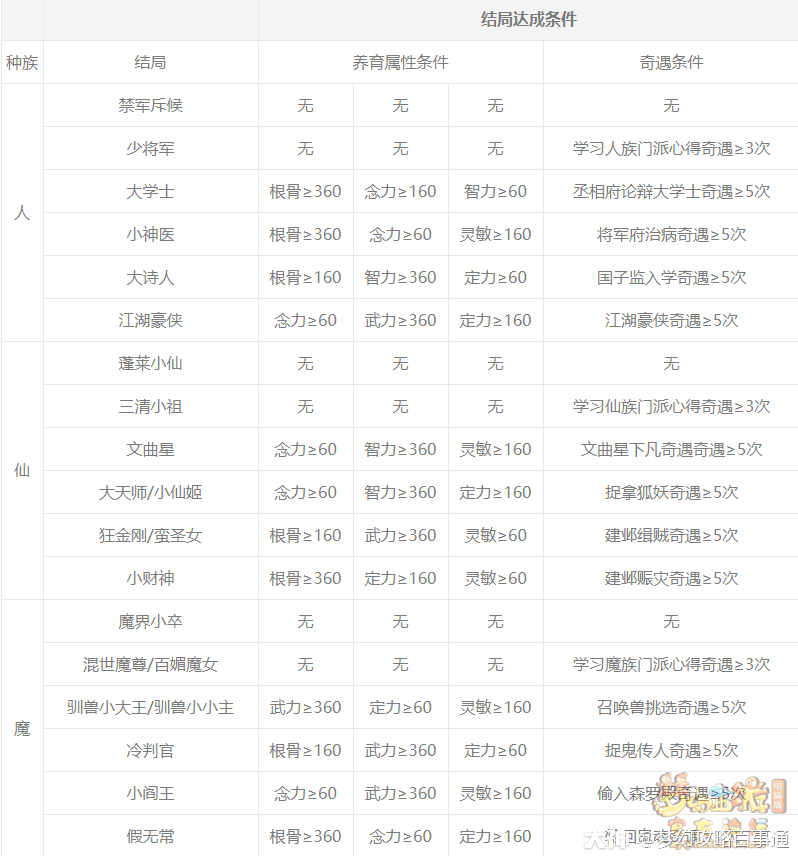Select the 丞相府论辩大学士奇遇≥5次 condition
Viewport: 798px width, 856px height.
pos(671,191)
